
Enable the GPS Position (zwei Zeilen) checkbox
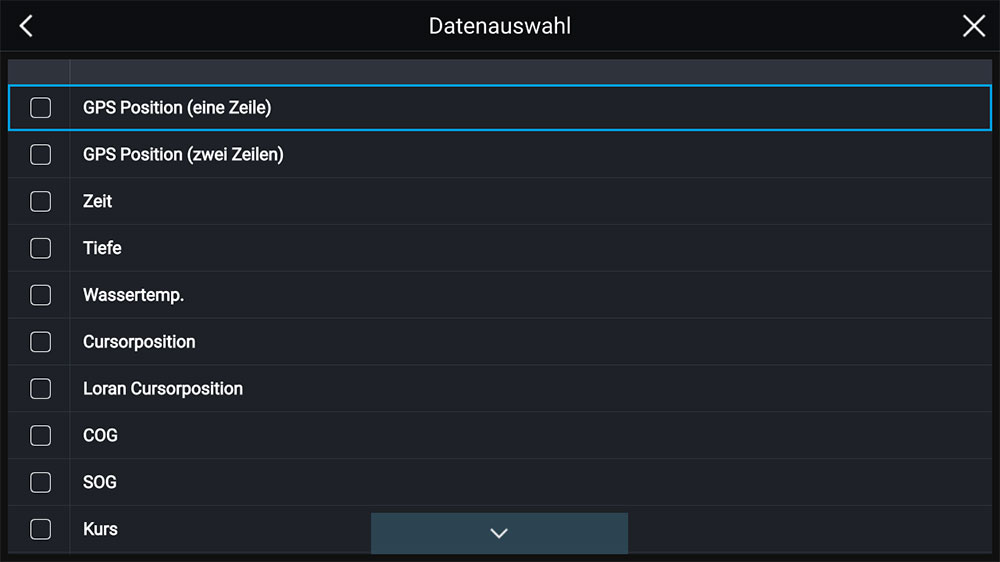pyautogui.click(x=40, y=155)
